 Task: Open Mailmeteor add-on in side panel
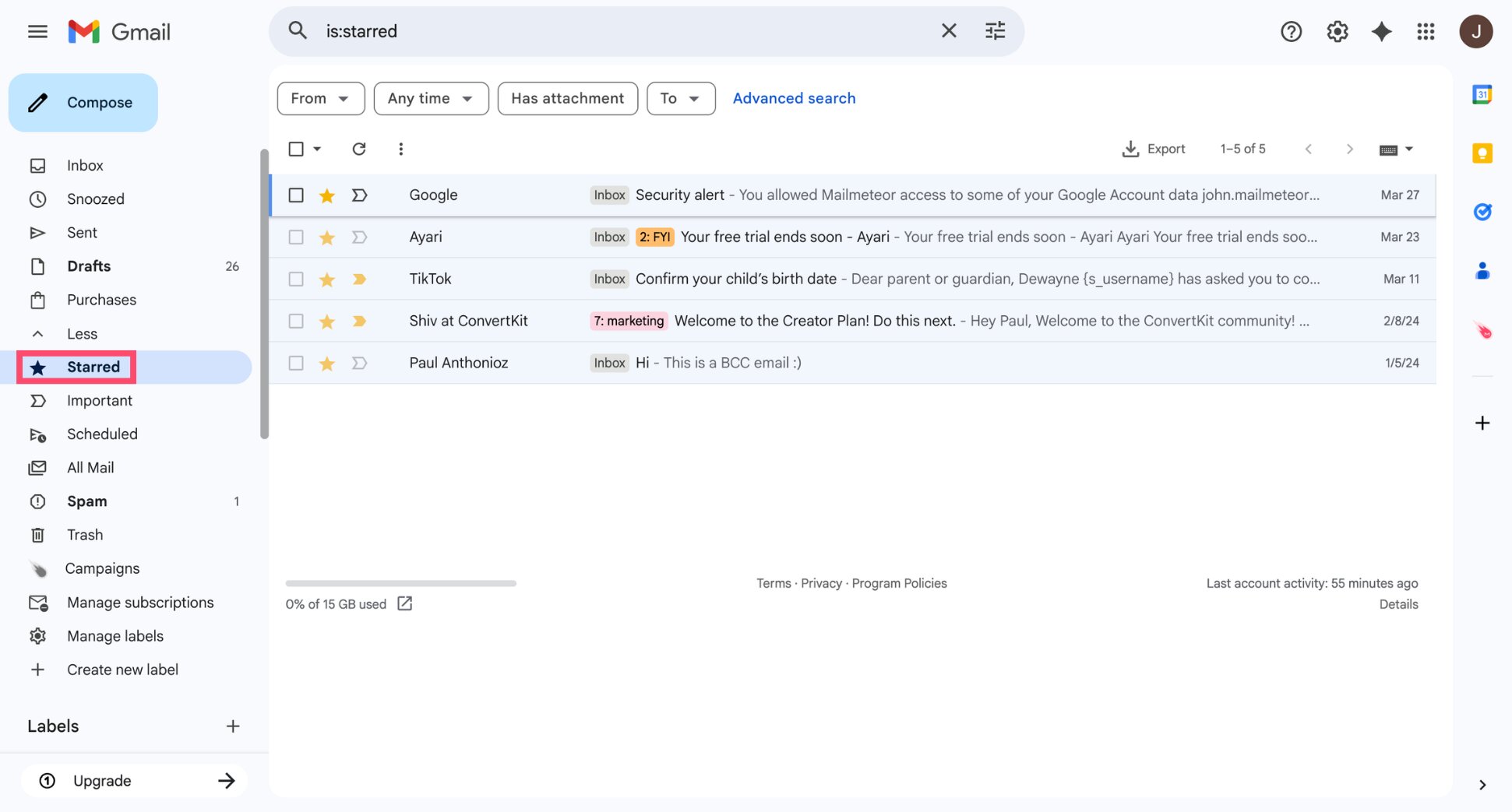(x=1482, y=331)
